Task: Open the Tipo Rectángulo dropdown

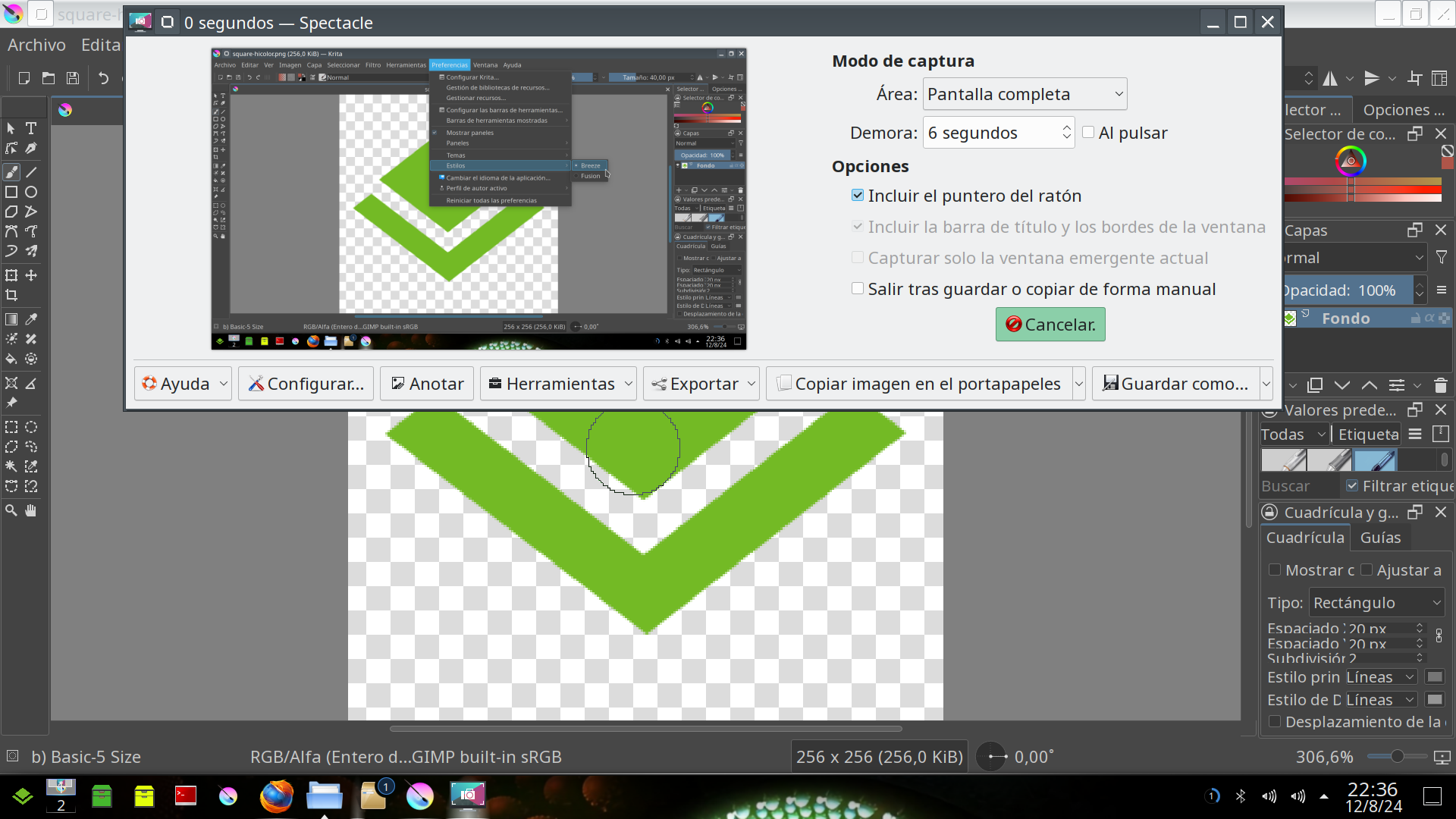Action: pyautogui.click(x=1376, y=603)
